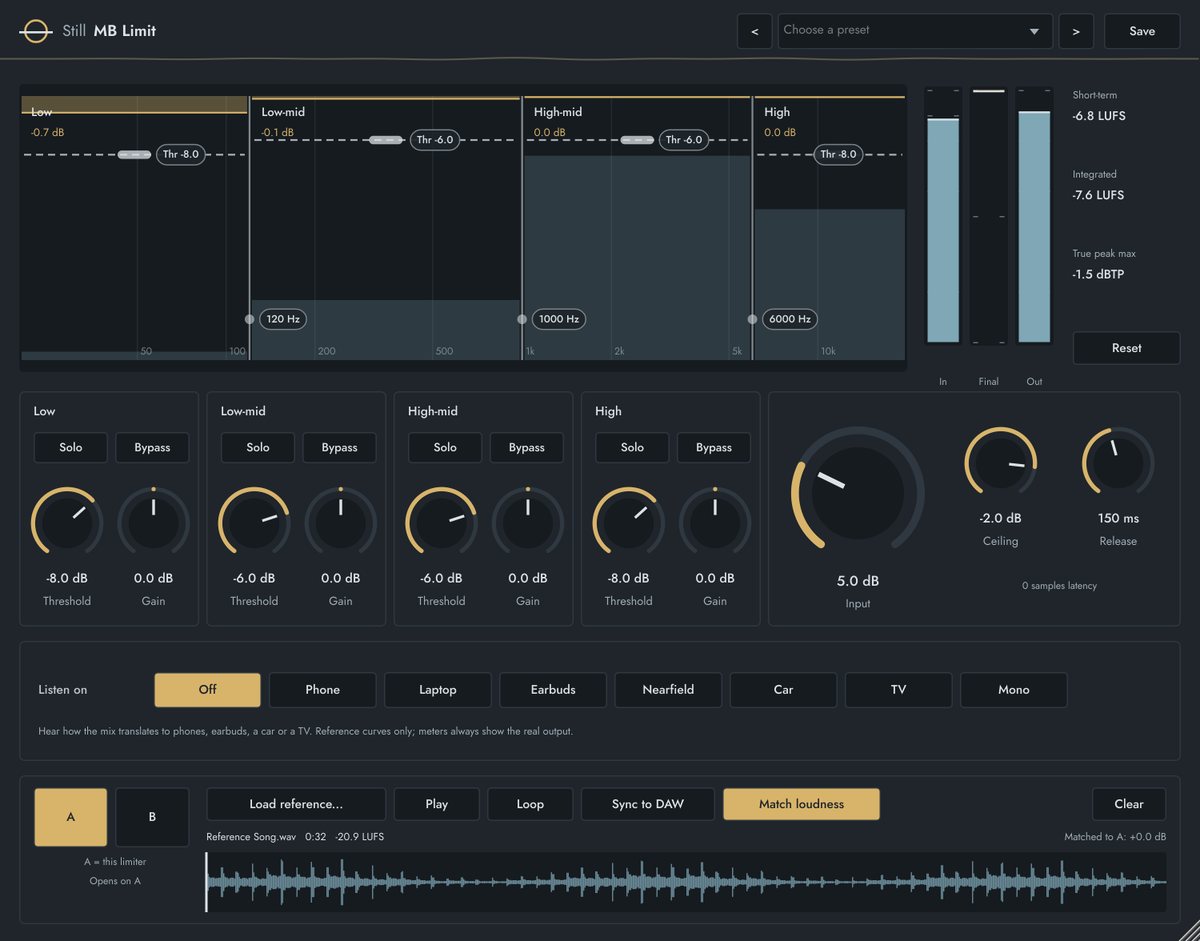Click the Low band Threshold knob
Screen dimensions: 1200x941
point(67,522)
